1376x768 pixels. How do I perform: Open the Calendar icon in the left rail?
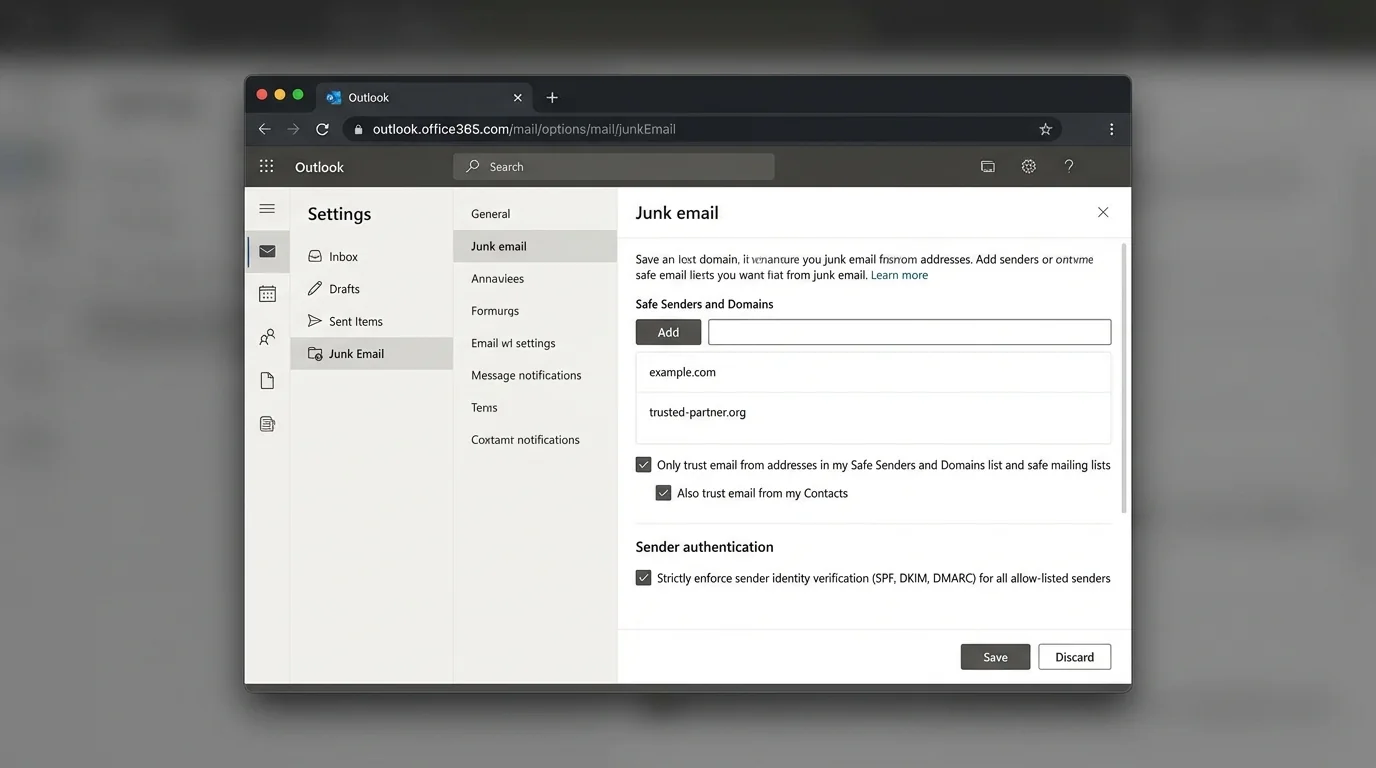click(267, 293)
